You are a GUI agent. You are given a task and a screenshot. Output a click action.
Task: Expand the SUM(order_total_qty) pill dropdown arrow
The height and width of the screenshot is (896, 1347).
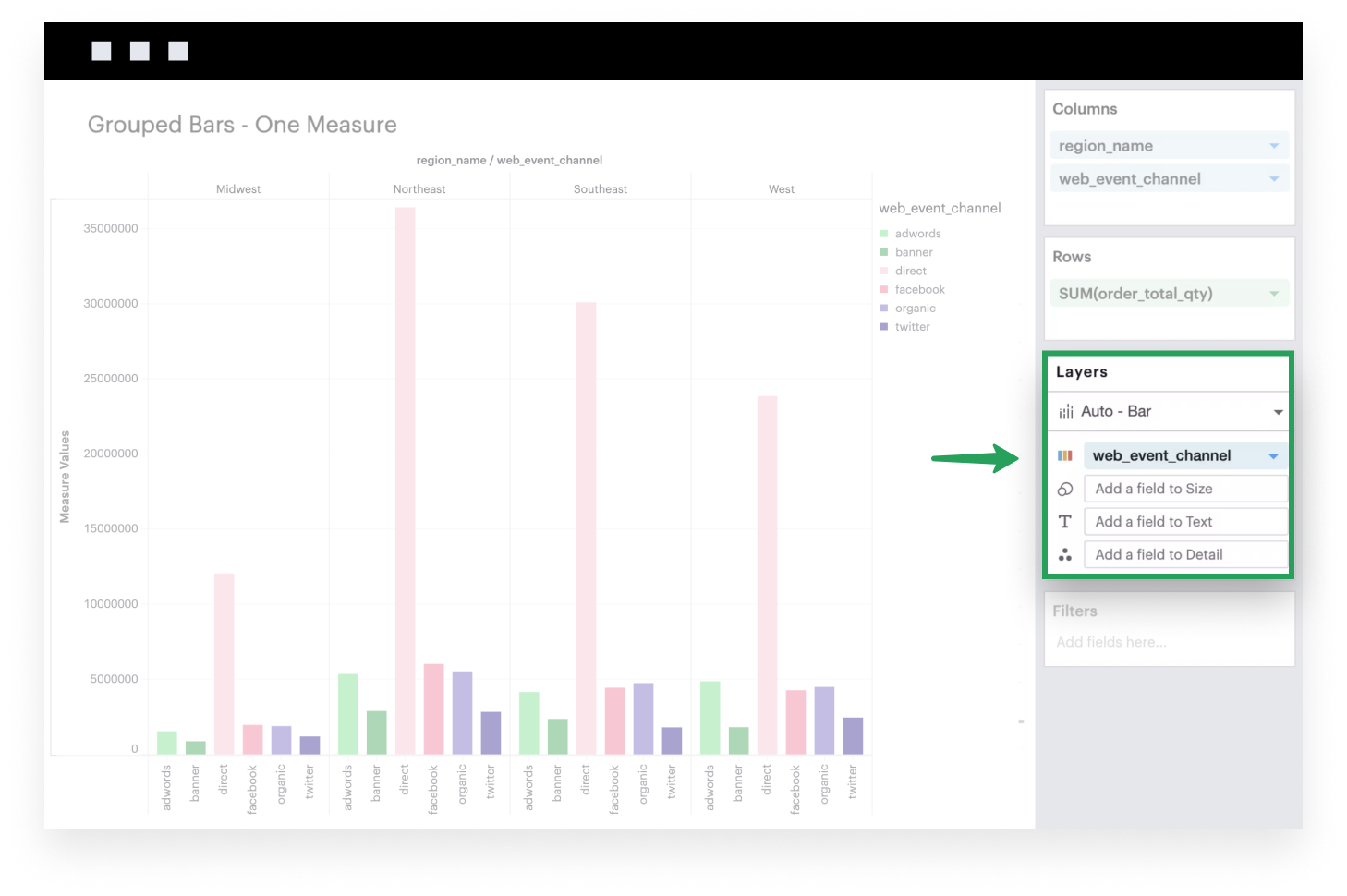coord(1274,294)
